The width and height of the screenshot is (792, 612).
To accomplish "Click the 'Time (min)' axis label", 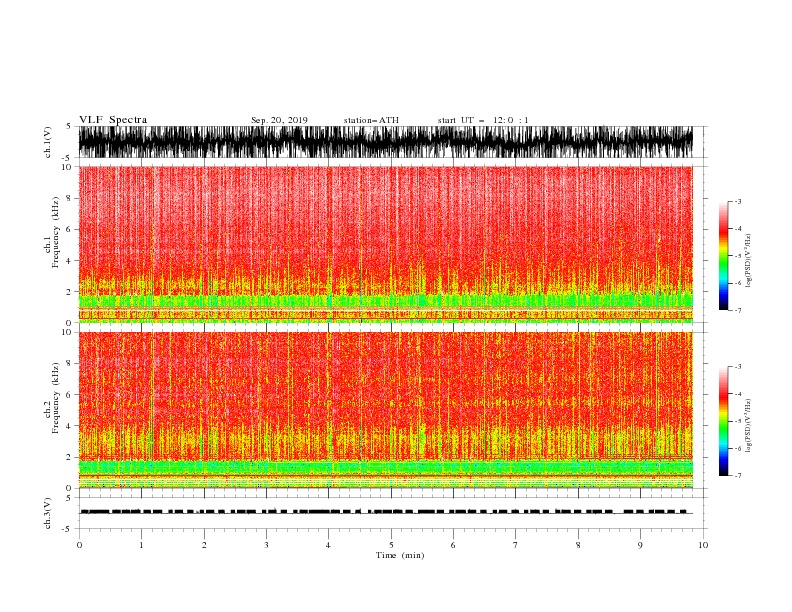I will click(400, 555).
